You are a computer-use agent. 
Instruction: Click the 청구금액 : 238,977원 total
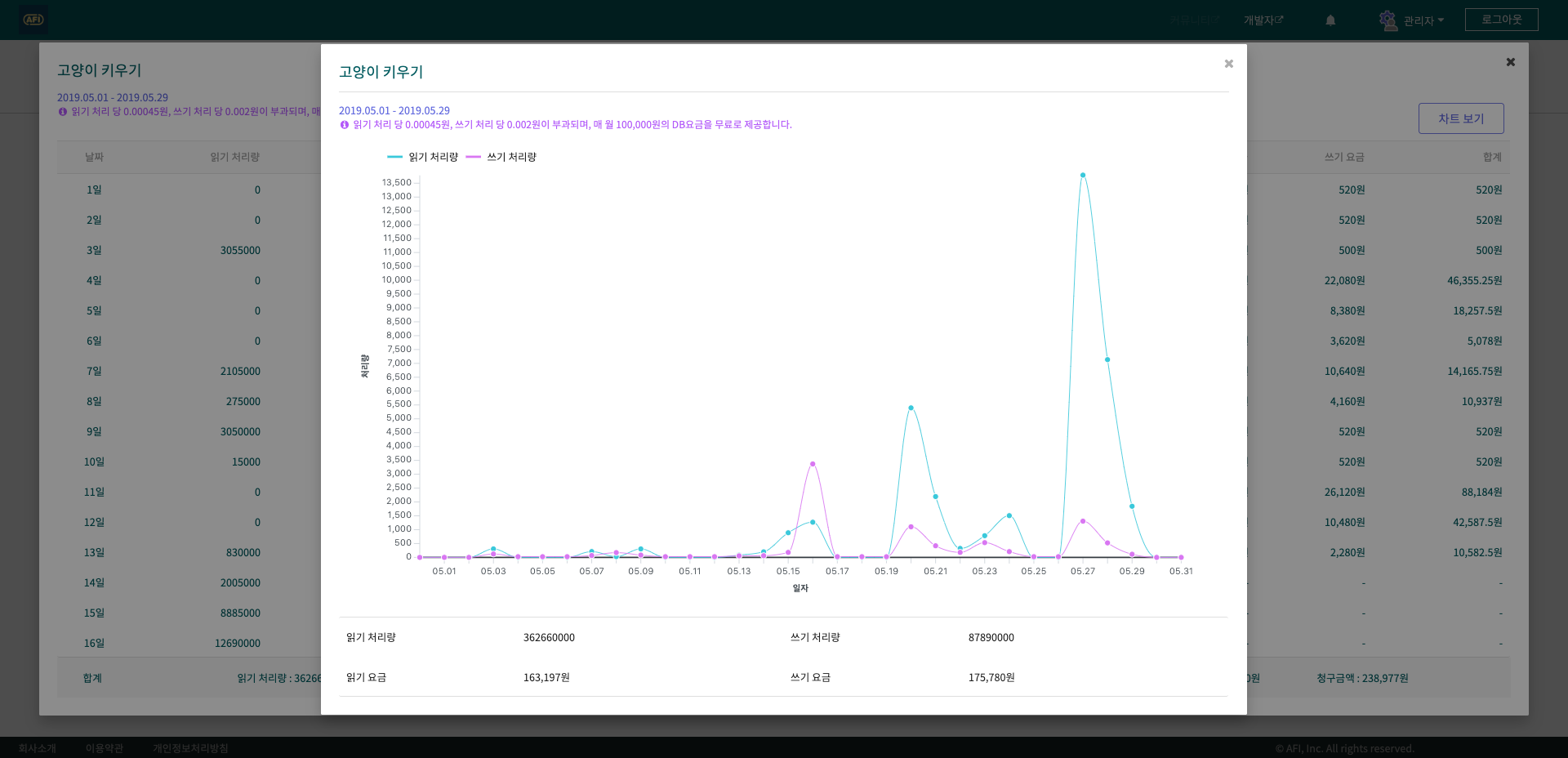(x=1362, y=678)
